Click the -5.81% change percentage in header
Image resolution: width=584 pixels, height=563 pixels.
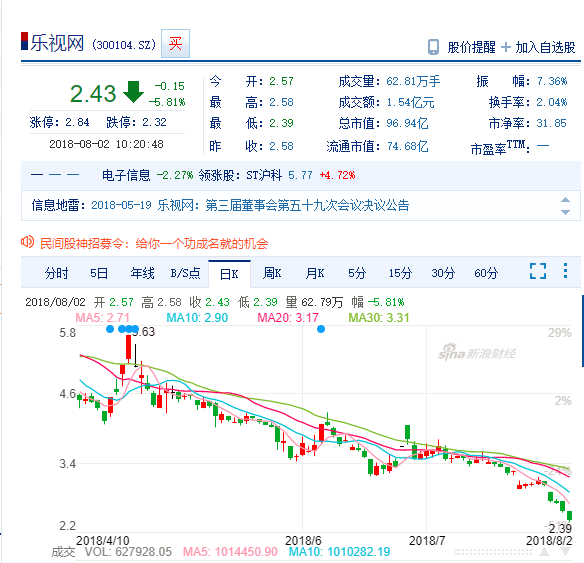pos(167,102)
